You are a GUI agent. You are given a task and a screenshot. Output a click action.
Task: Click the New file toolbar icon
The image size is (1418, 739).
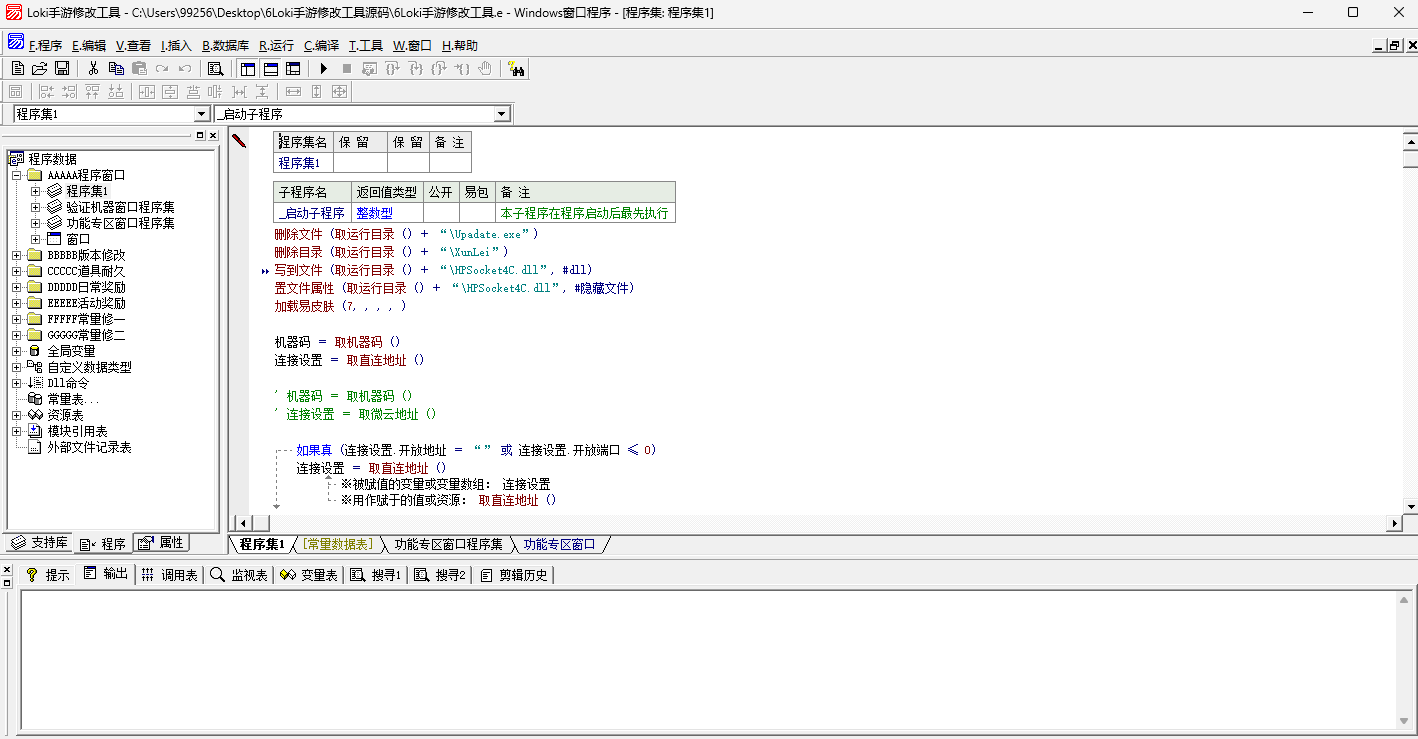(x=17, y=68)
